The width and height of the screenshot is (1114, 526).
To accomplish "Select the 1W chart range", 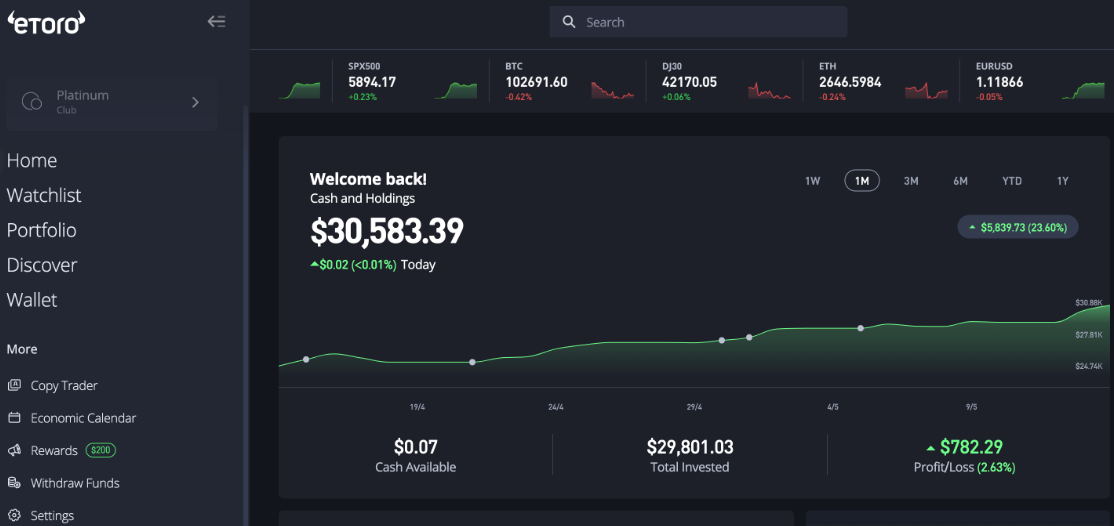I will click(813, 181).
